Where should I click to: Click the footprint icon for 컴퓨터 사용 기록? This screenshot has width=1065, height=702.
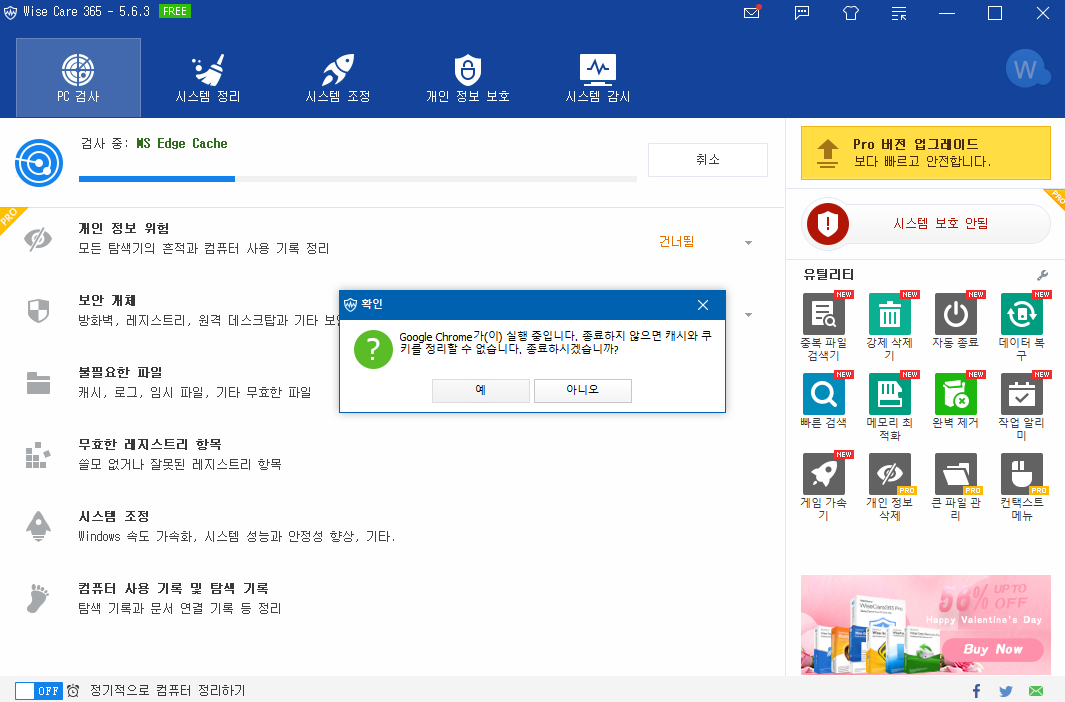pos(38,599)
